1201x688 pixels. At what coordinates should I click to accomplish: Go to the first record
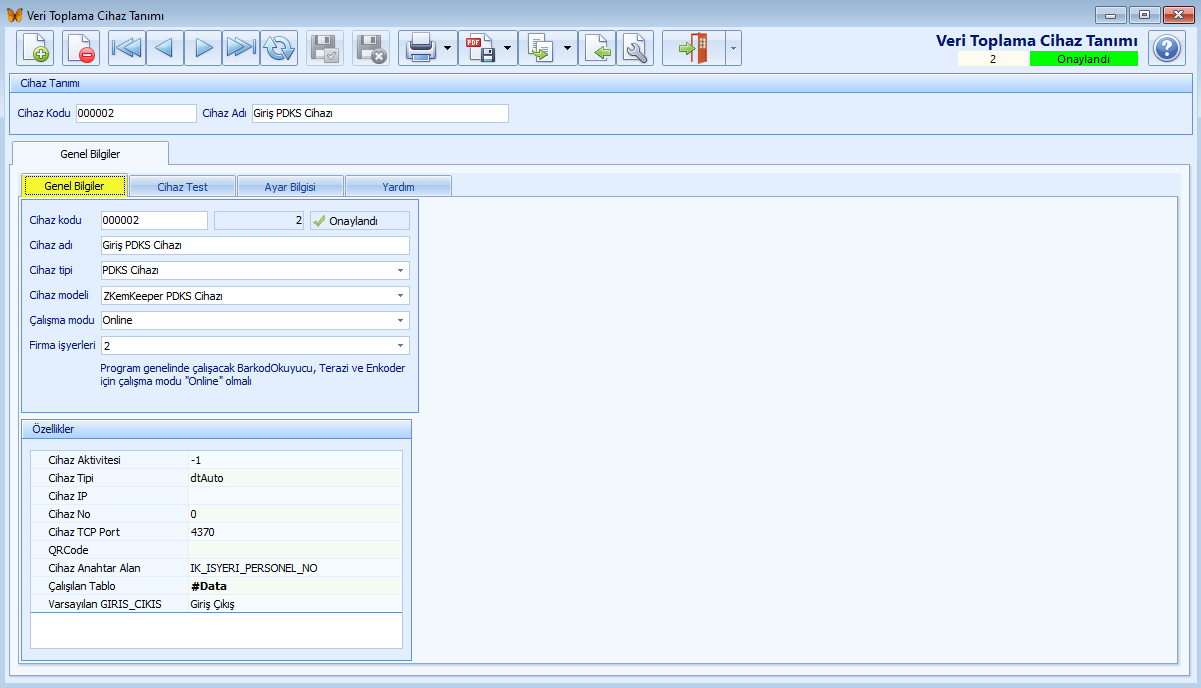point(127,48)
